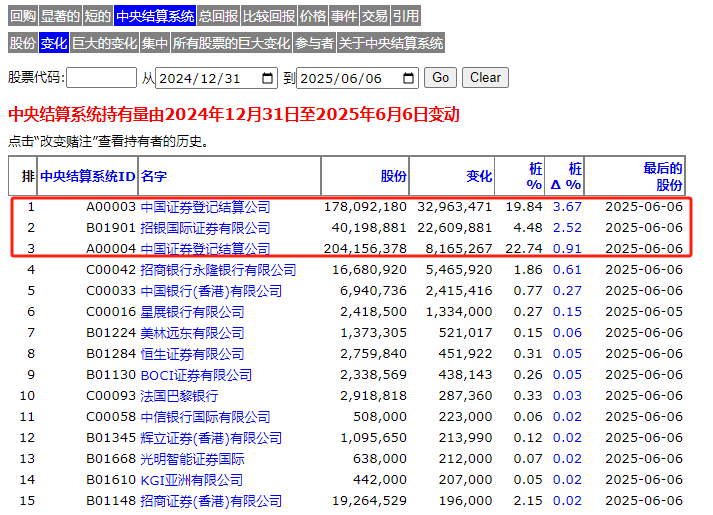Select change value 1,334,000
Image resolution: width=713 pixels, height=515 pixels.
459,311
